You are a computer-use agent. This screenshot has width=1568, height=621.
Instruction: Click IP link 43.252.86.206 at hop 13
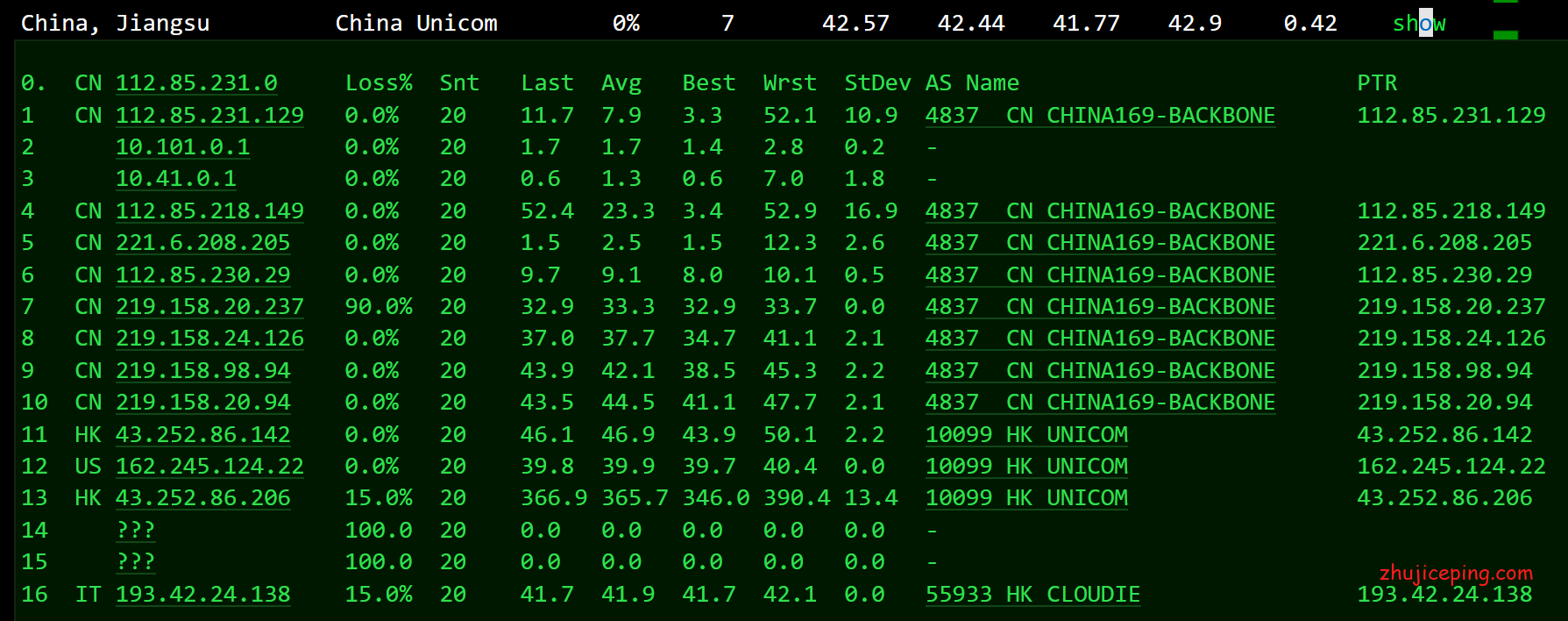tap(202, 498)
